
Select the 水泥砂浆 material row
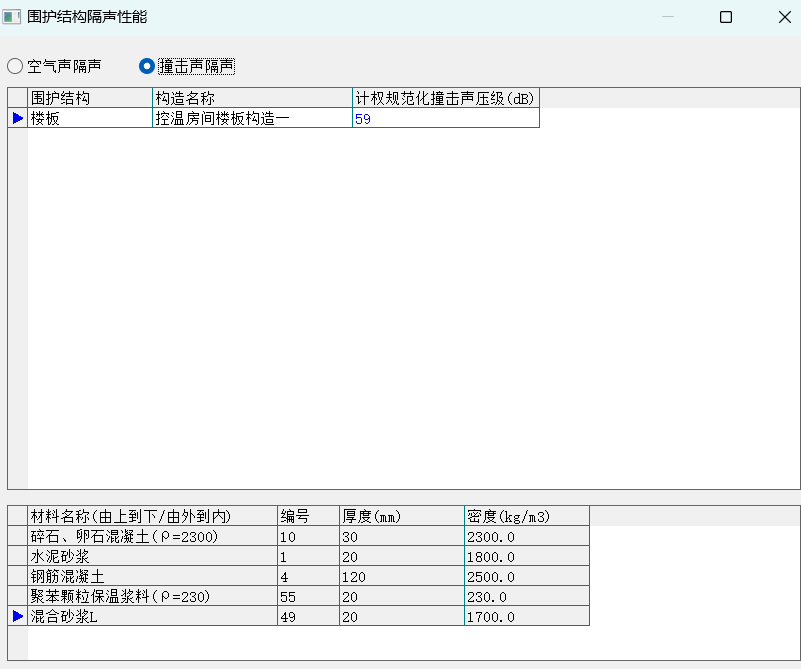(152, 556)
